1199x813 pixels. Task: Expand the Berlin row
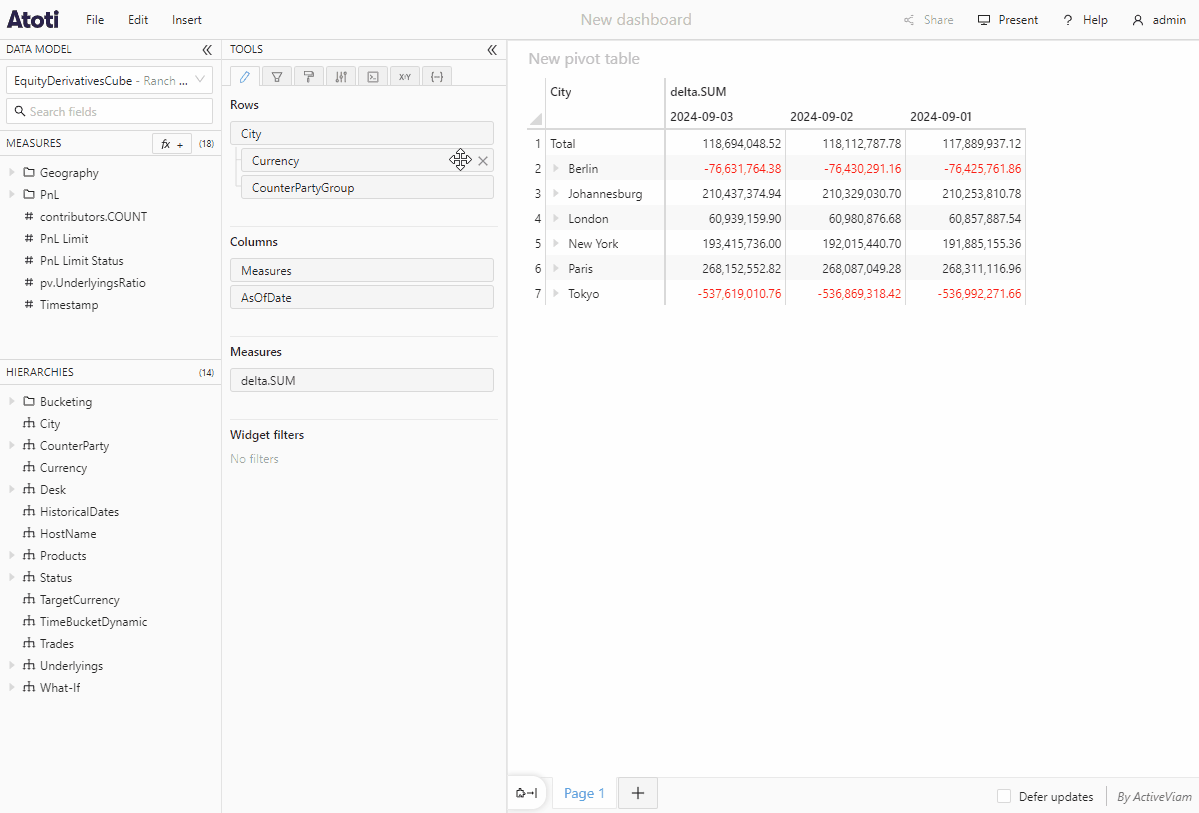[556, 168]
